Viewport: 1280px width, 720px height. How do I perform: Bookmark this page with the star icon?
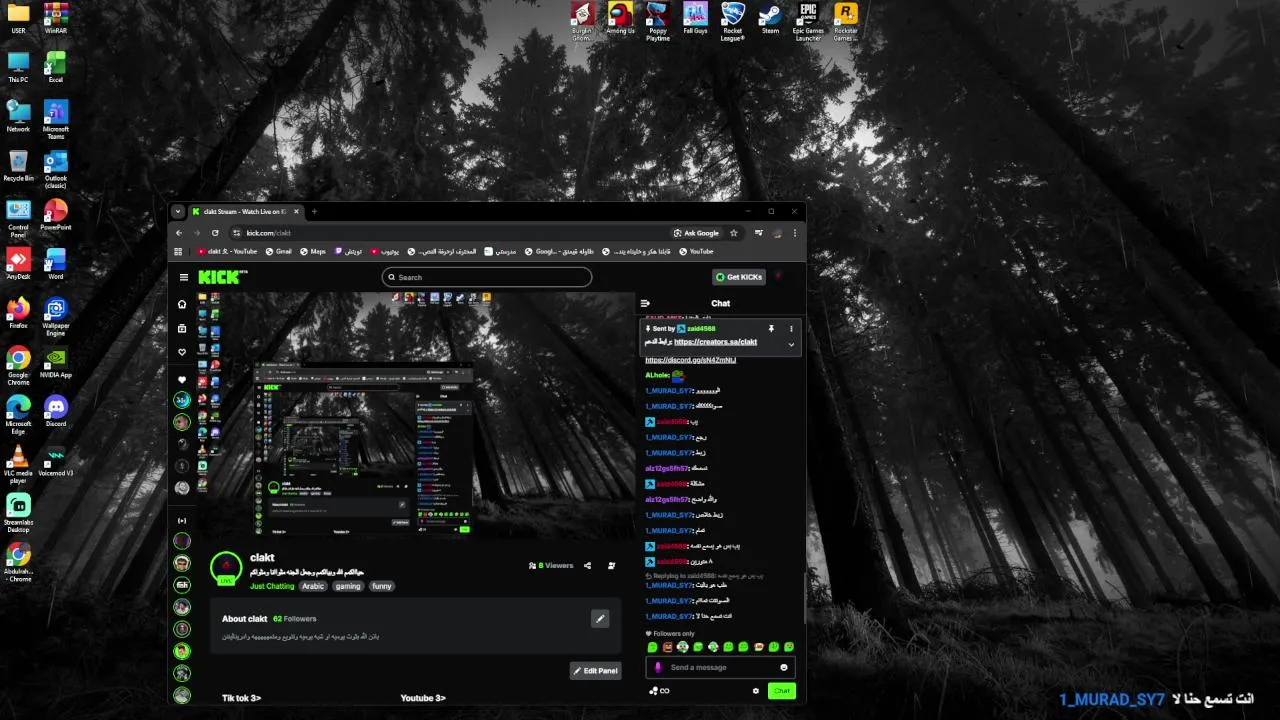[734, 233]
